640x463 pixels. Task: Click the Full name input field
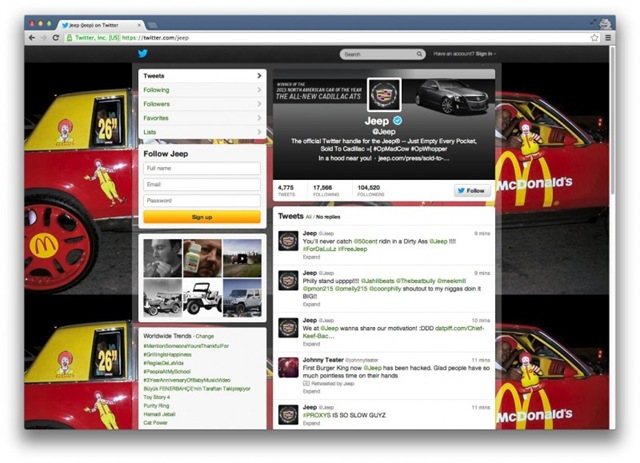coord(201,169)
